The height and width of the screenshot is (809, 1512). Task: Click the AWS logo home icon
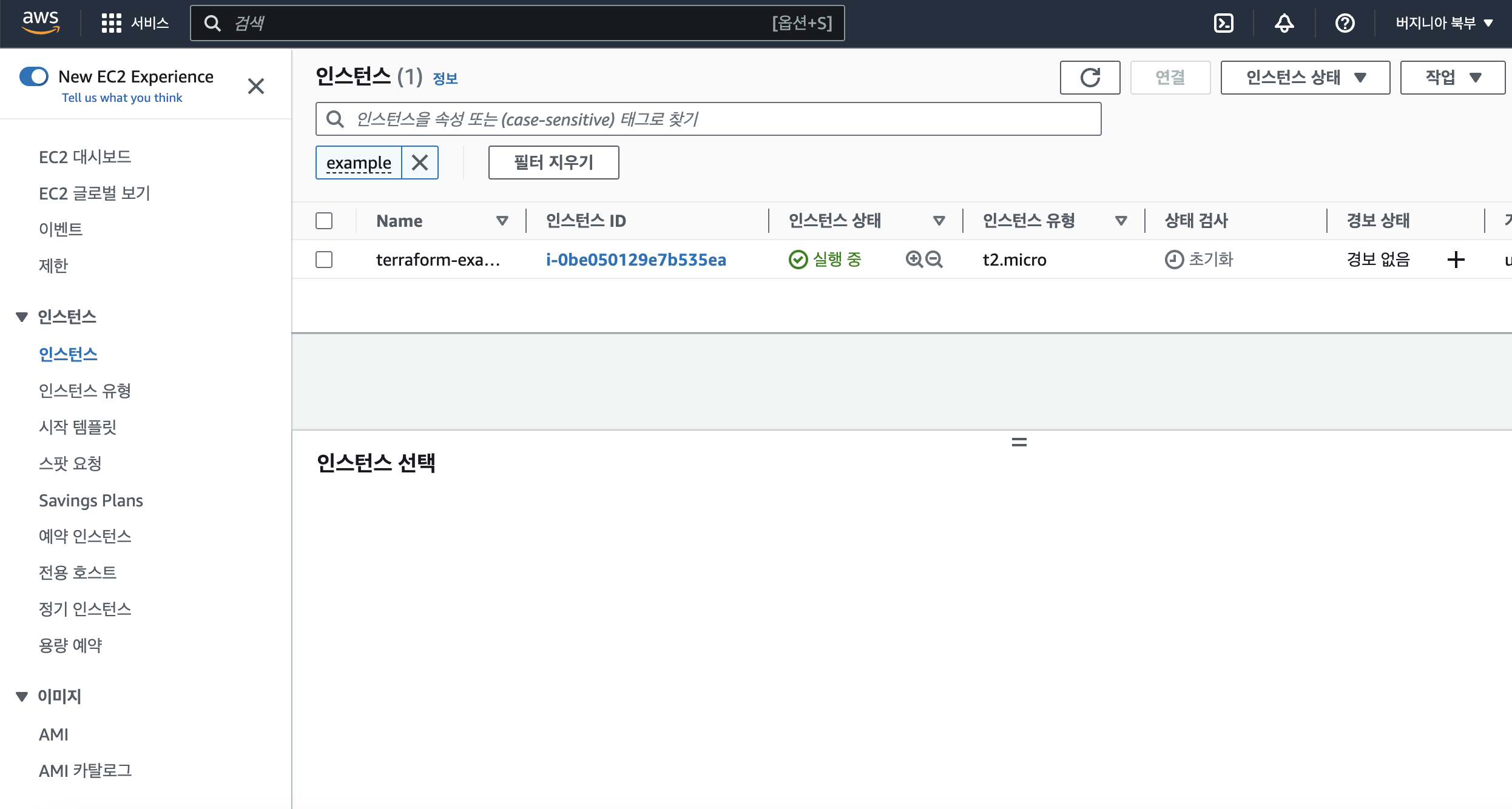tap(41, 23)
